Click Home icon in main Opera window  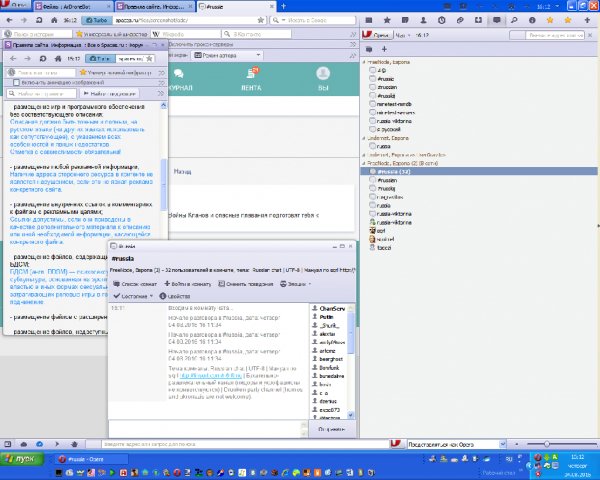tap(54, 20)
